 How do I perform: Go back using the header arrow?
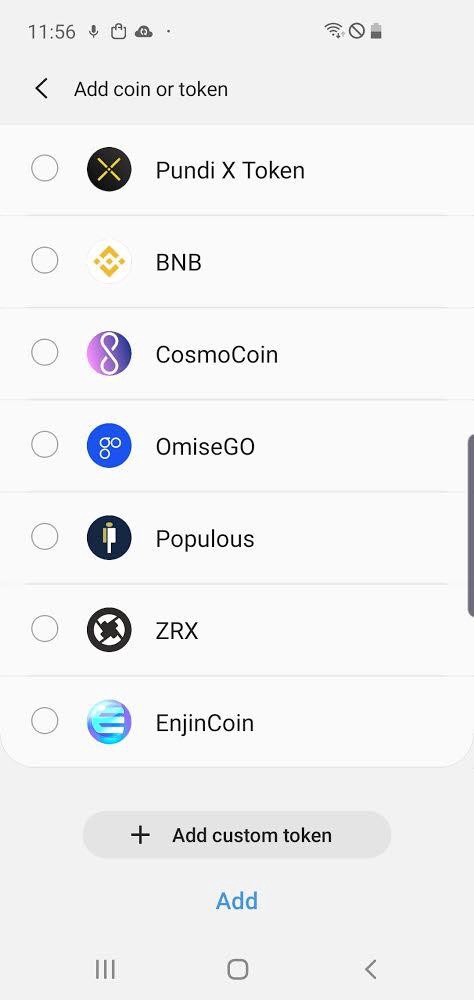coord(41,89)
